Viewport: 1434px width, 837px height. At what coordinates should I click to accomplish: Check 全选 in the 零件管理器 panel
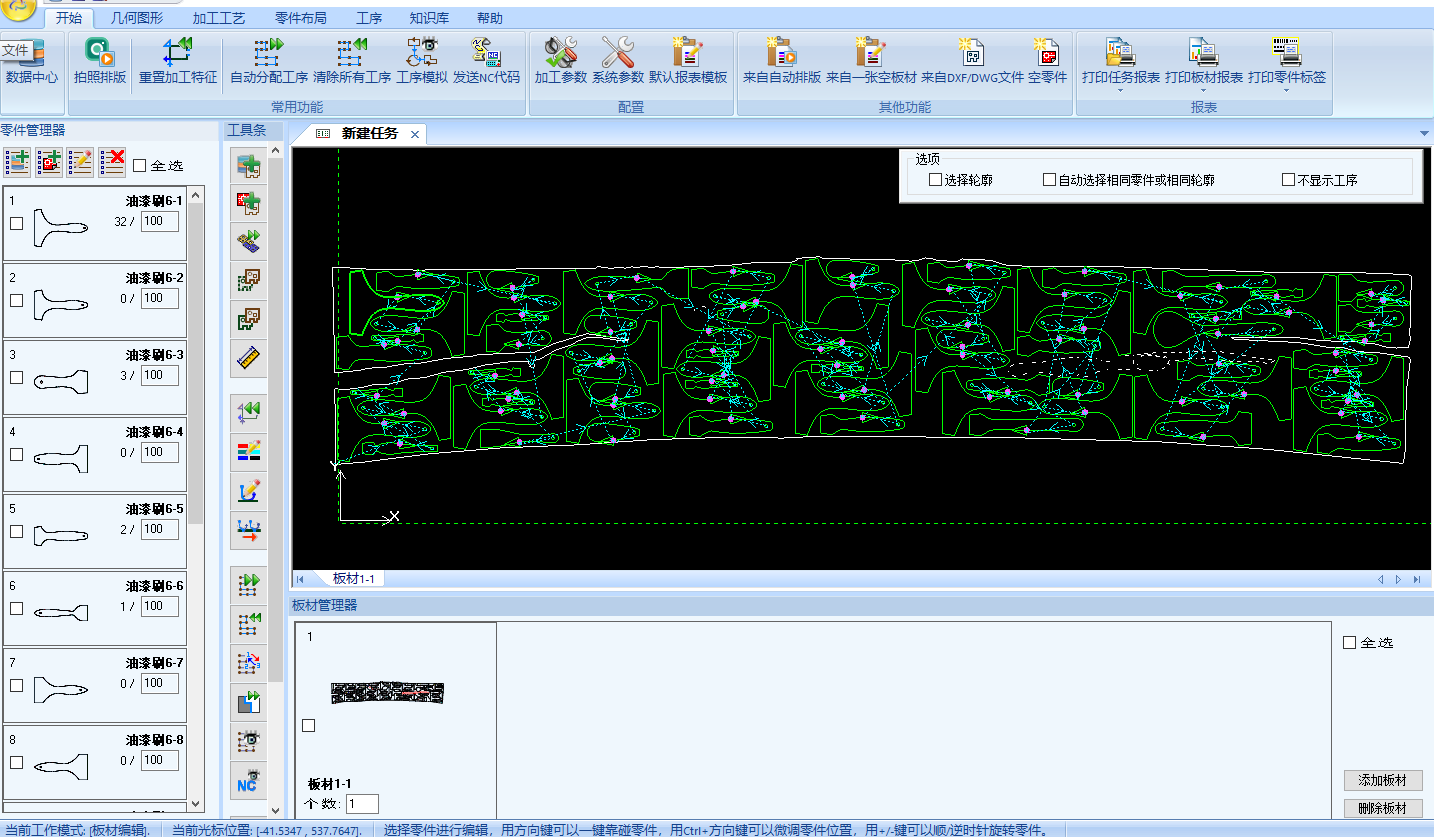coord(140,165)
